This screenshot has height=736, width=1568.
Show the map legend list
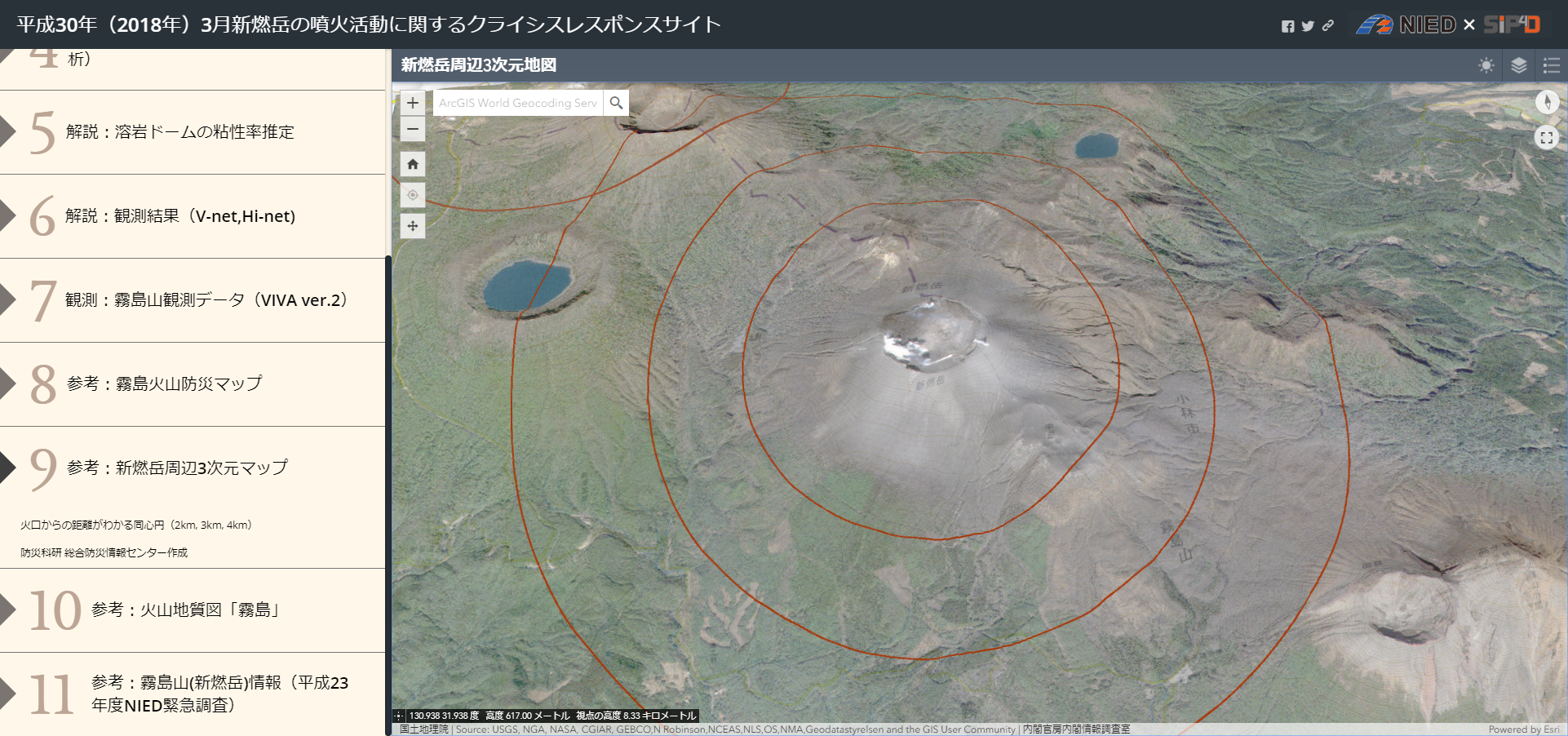[1552, 65]
